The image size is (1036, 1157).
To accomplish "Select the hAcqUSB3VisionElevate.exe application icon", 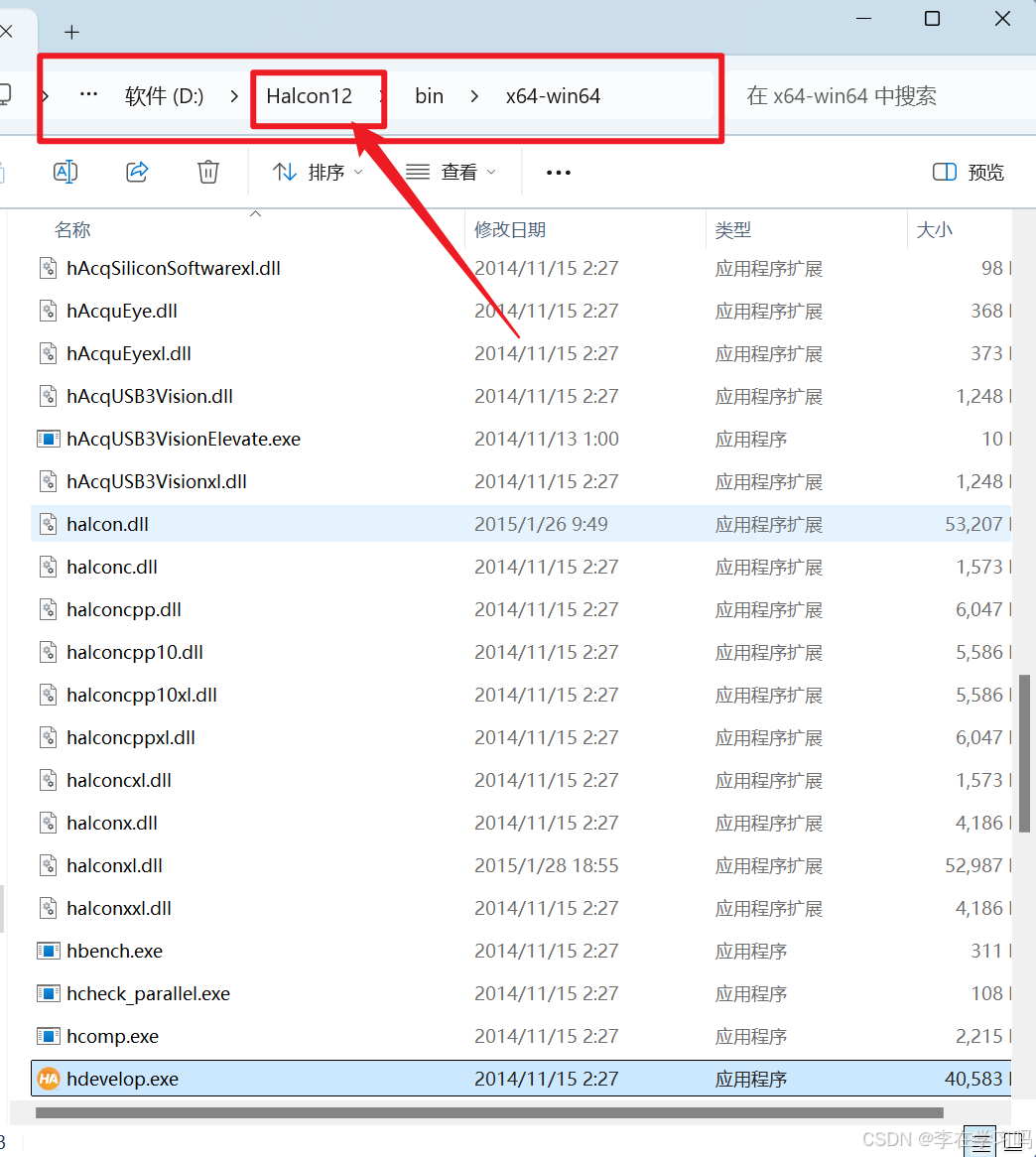I will [48, 439].
